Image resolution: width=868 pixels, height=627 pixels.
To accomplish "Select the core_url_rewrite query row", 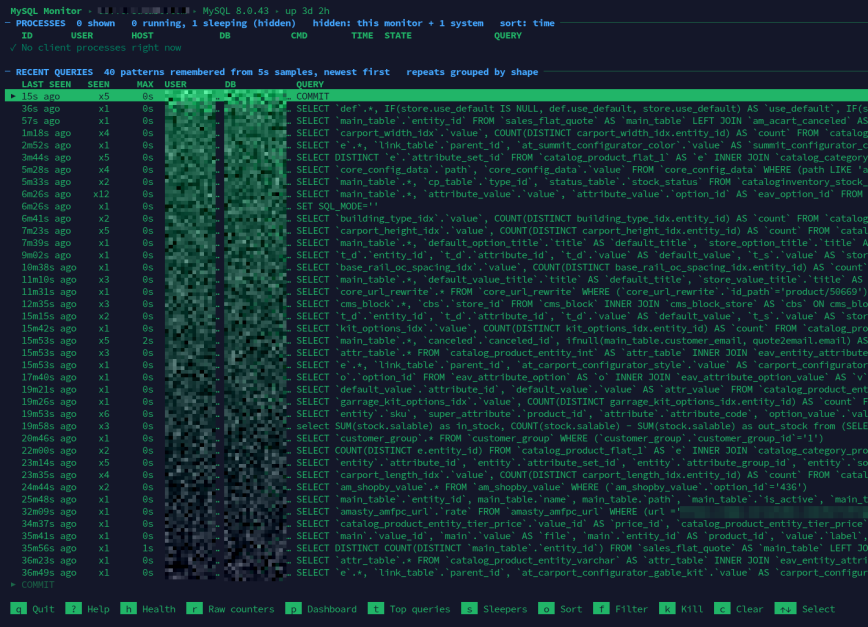I will [436, 292].
